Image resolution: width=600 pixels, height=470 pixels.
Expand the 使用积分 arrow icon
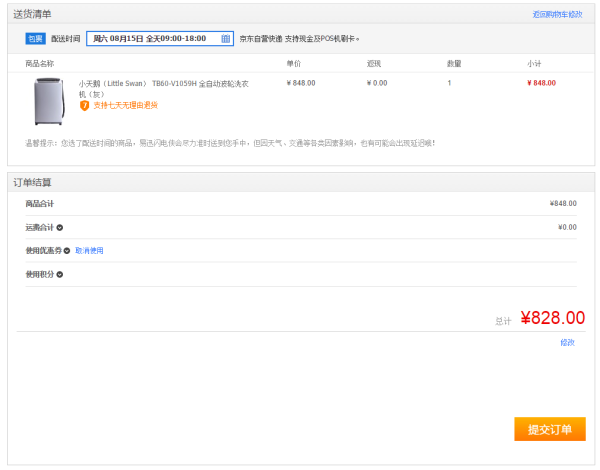60,275
